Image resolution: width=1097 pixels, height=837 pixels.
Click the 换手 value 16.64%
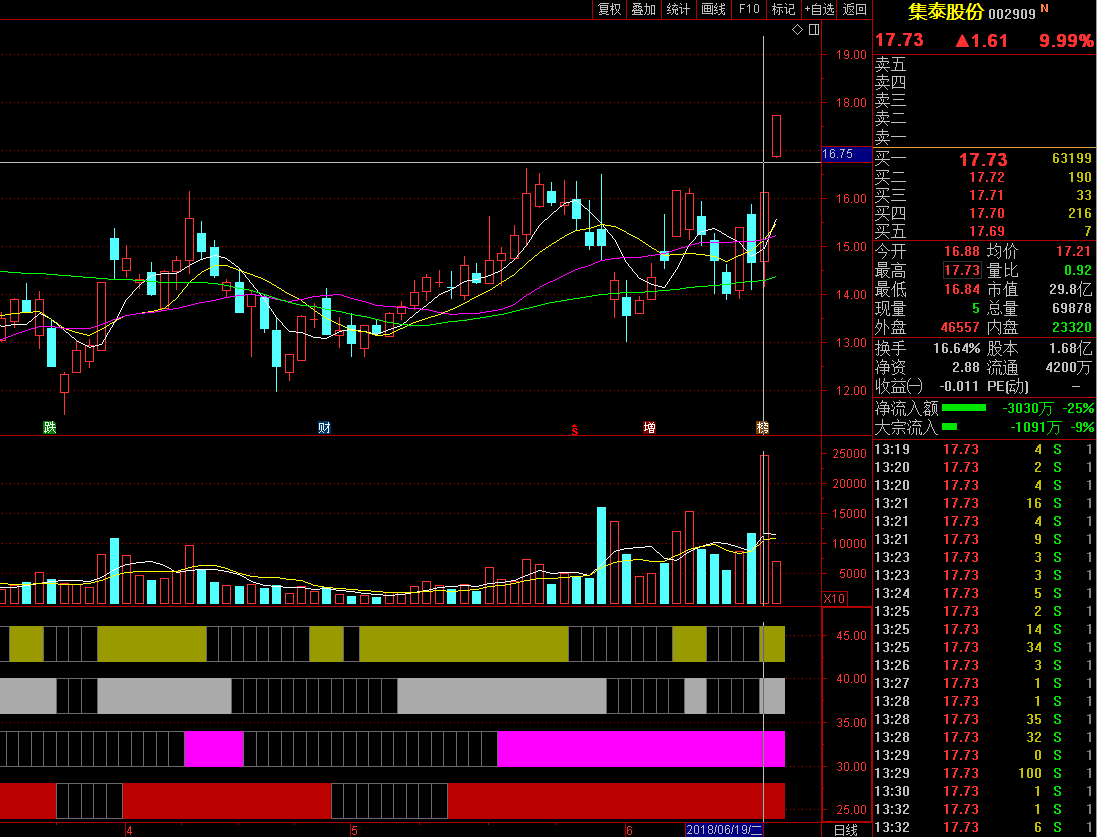(x=956, y=348)
